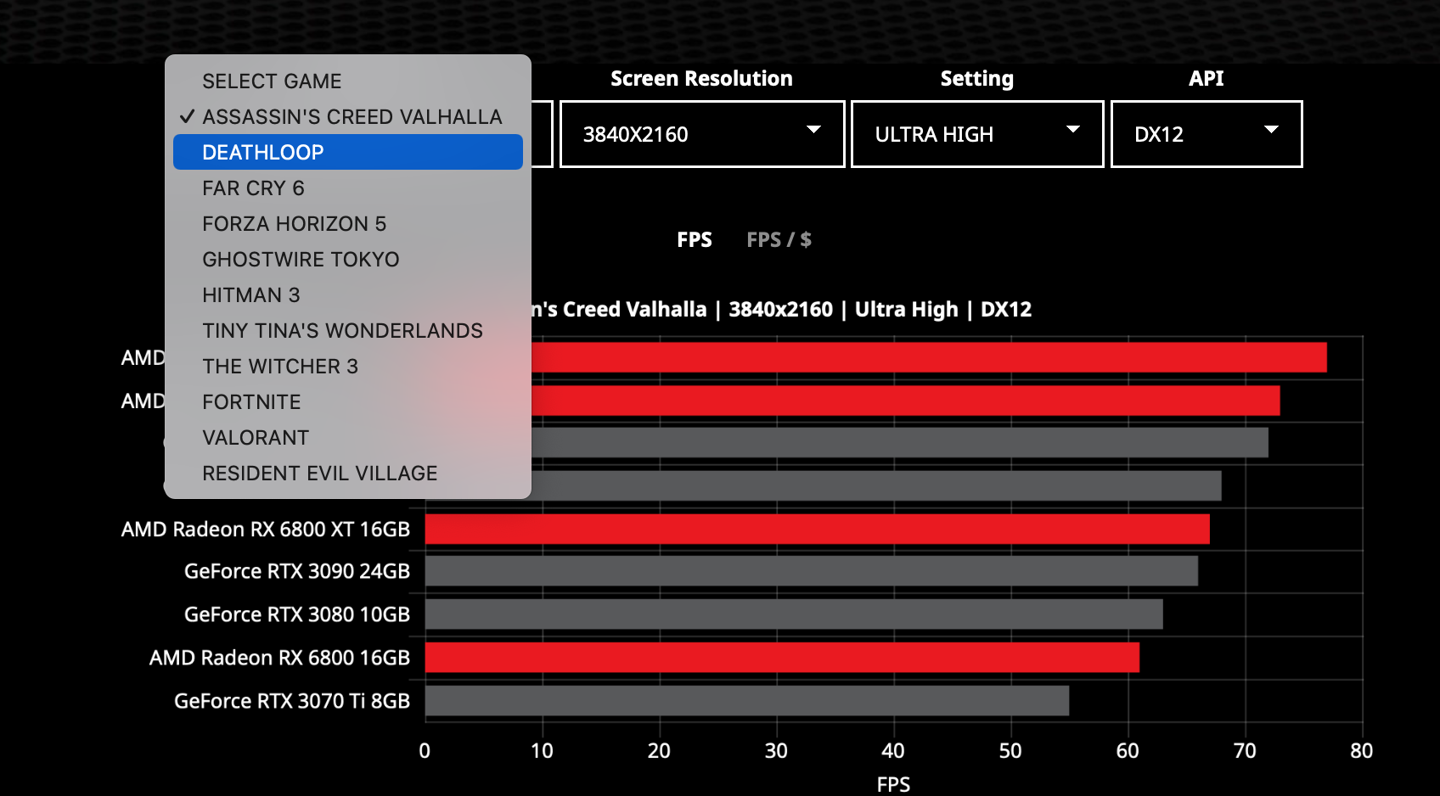Select TINY TINA'S WONDERLANDS option
This screenshot has width=1440, height=796.
pos(347,331)
